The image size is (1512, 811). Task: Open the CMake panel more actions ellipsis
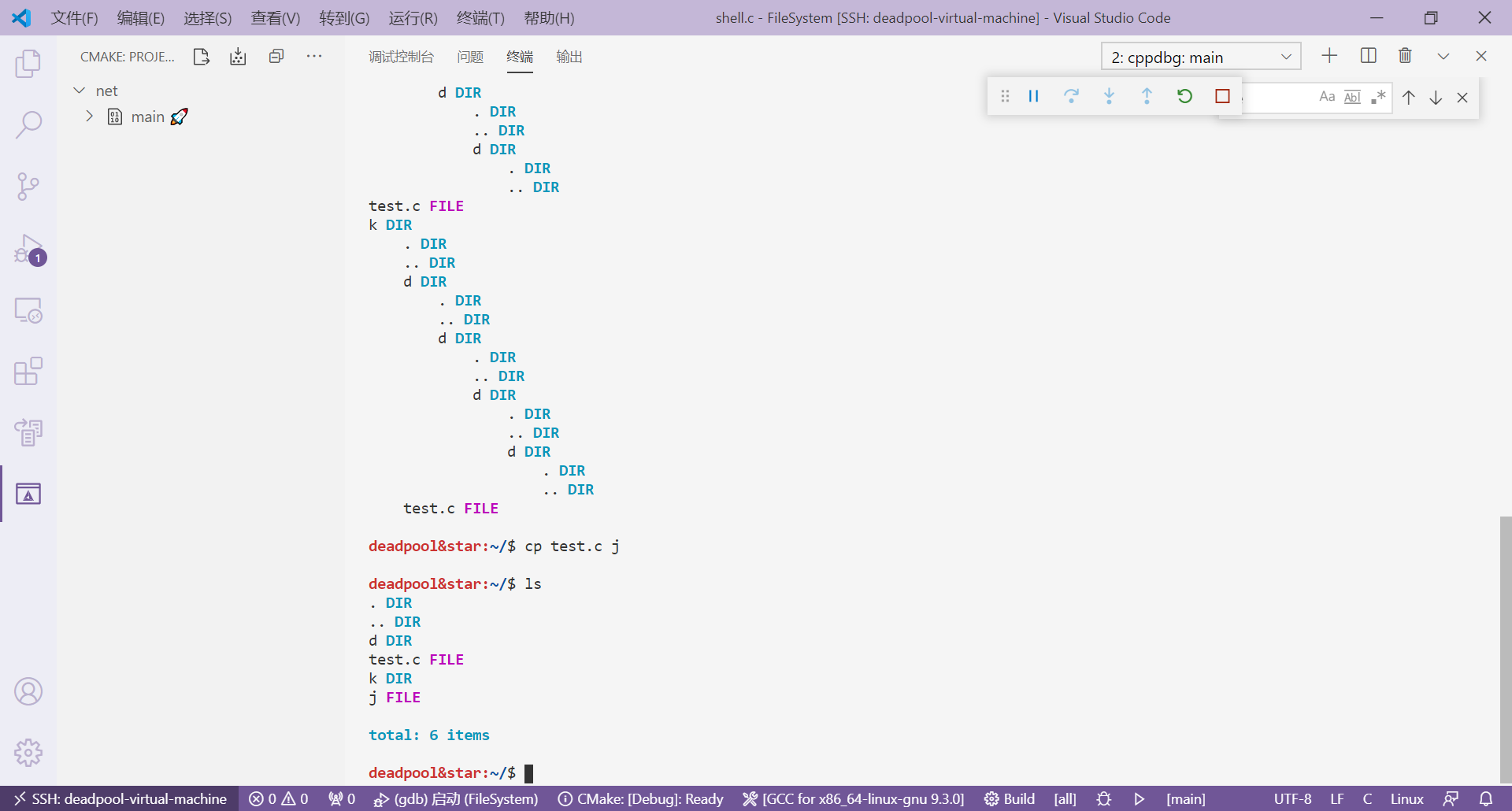pyautogui.click(x=314, y=57)
